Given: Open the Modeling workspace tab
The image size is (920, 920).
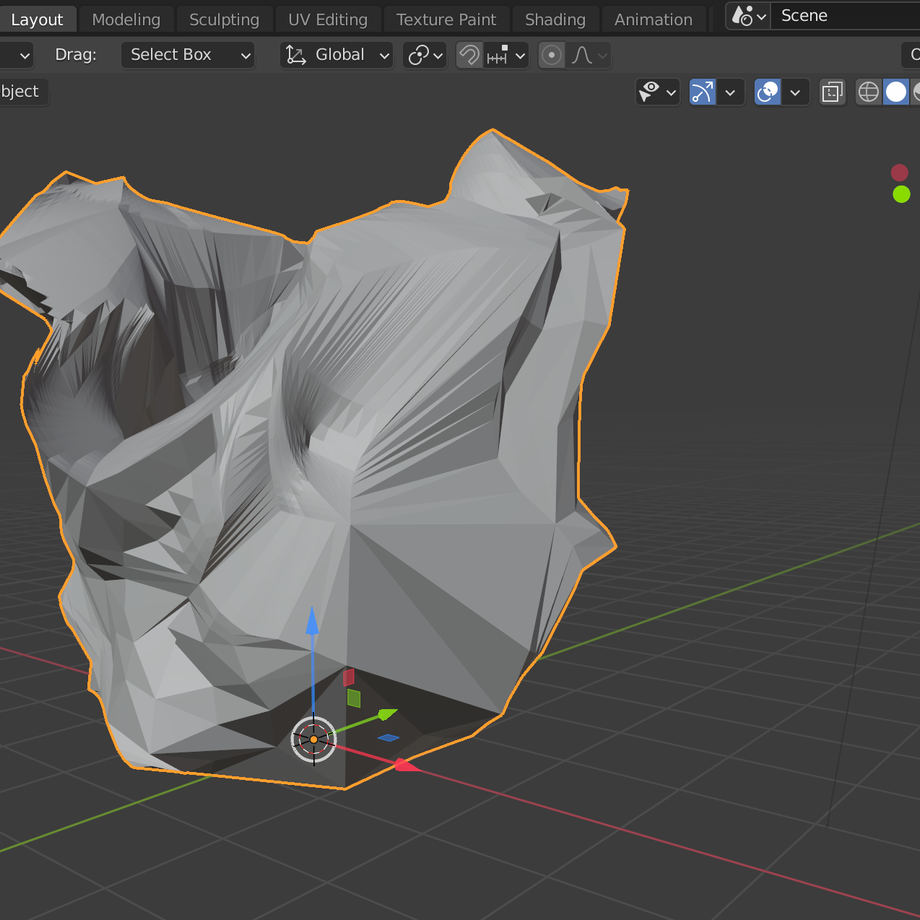Looking at the screenshot, I should pyautogui.click(x=126, y=19).
